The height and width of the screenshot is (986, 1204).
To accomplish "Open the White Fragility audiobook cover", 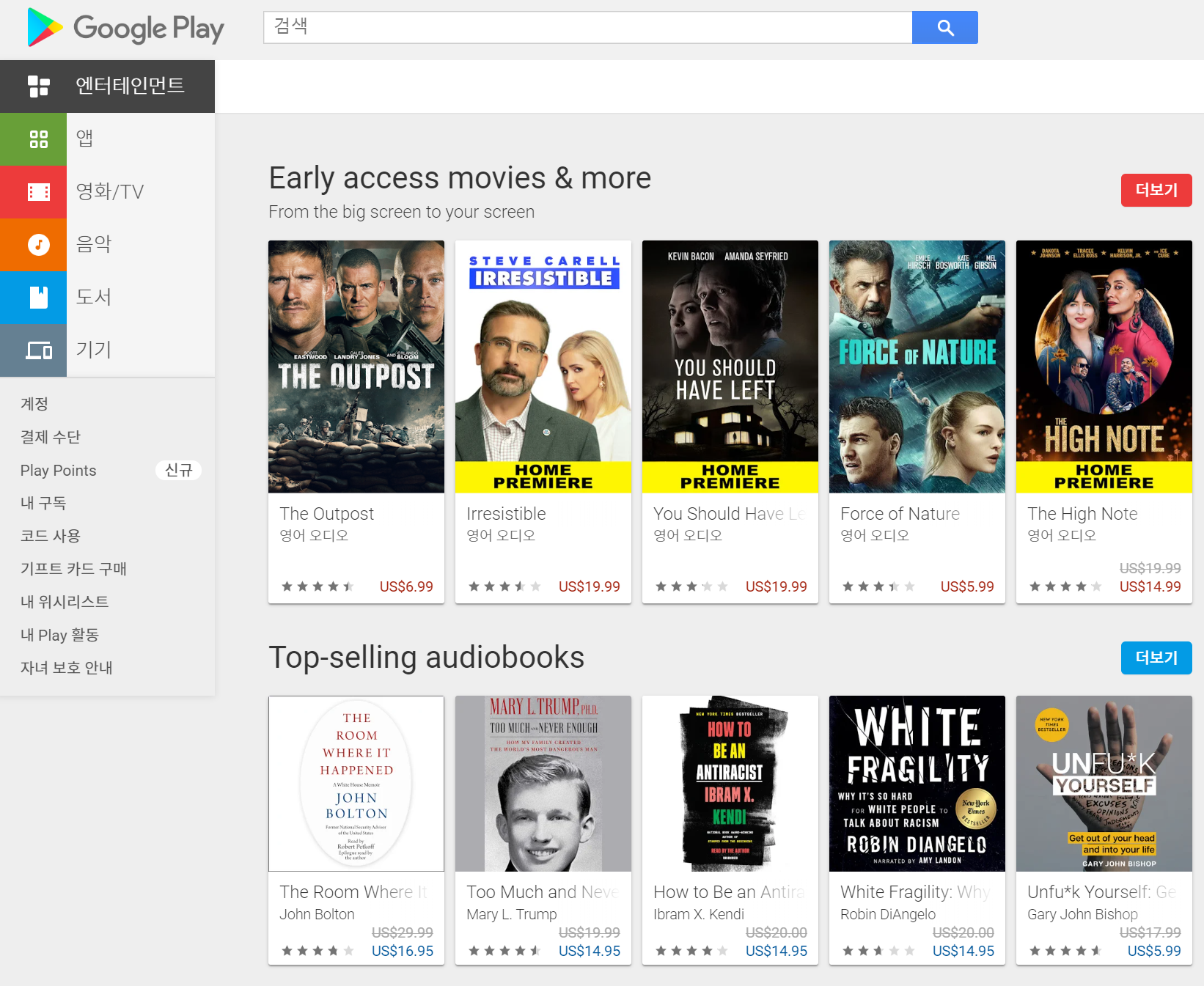I will 917,784.
